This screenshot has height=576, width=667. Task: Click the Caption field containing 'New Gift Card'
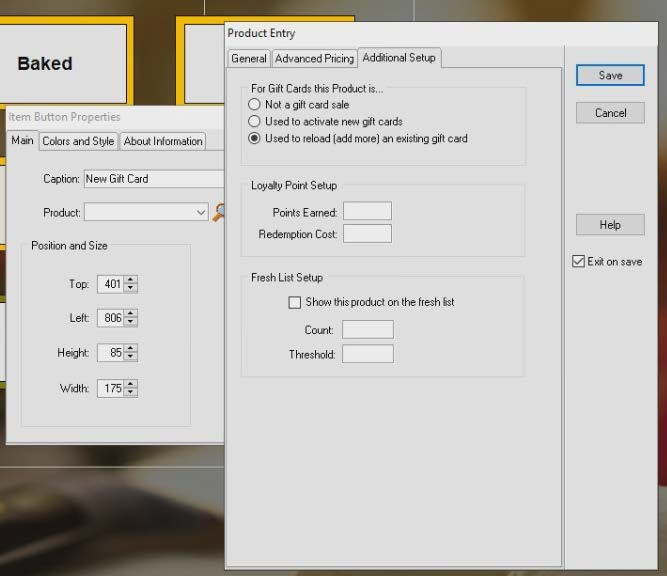point(154,179)
